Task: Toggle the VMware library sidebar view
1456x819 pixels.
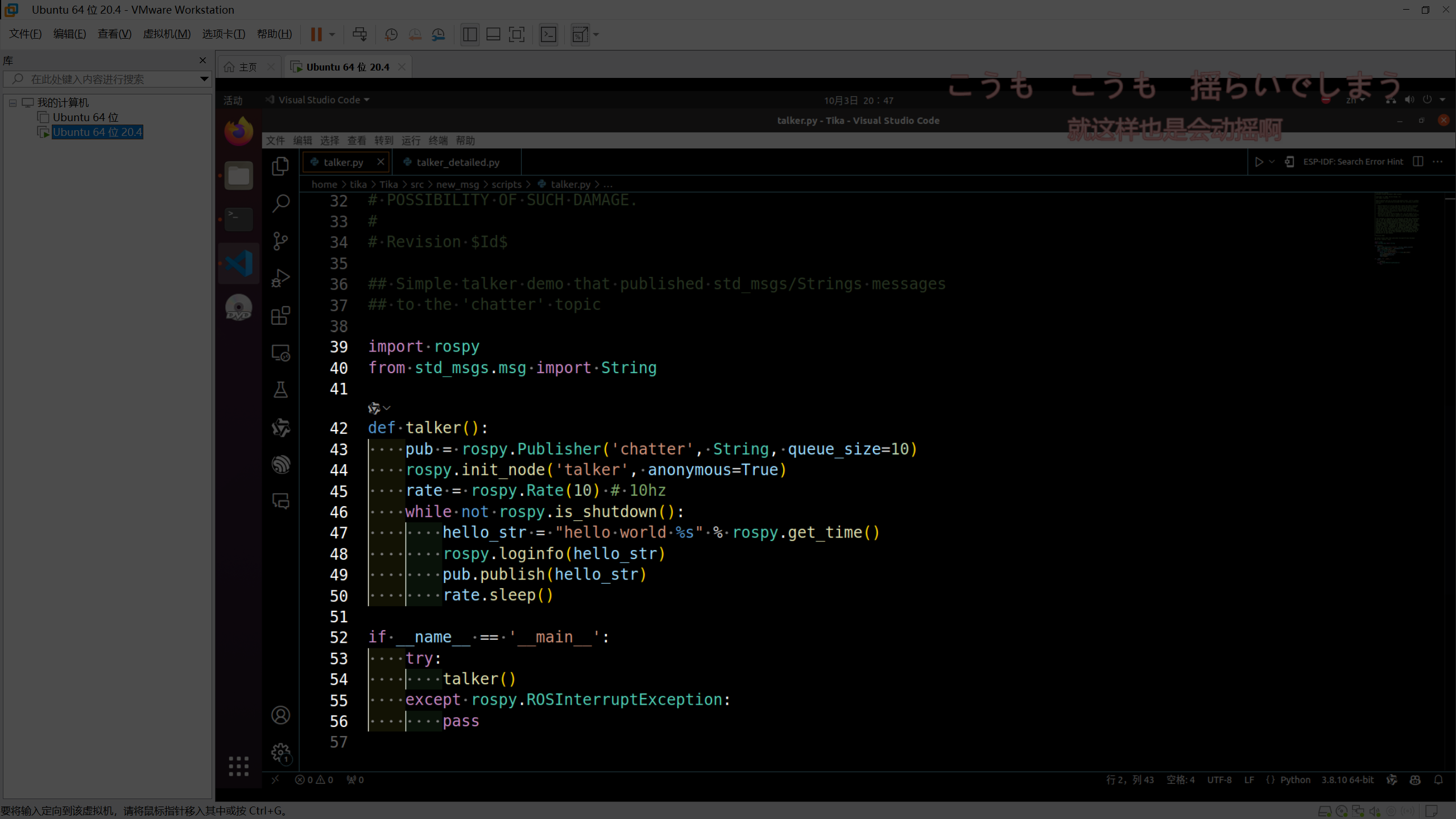Action: [470, 35]
